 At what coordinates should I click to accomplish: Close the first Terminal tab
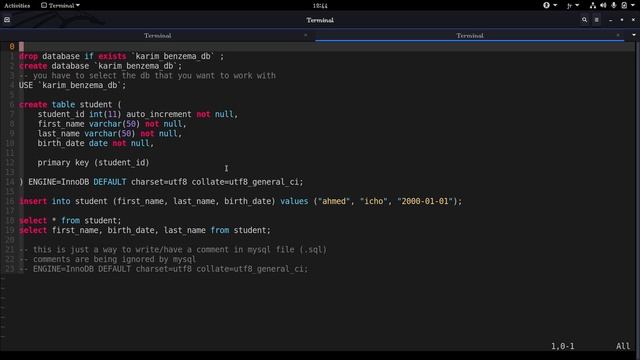click(306, 36)
